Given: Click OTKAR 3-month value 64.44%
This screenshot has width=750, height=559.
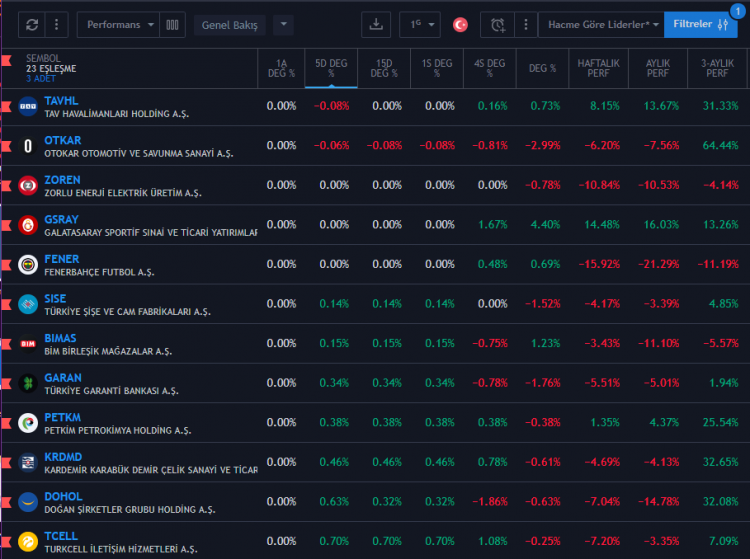Looking at the screenshot, I should 720,145.
